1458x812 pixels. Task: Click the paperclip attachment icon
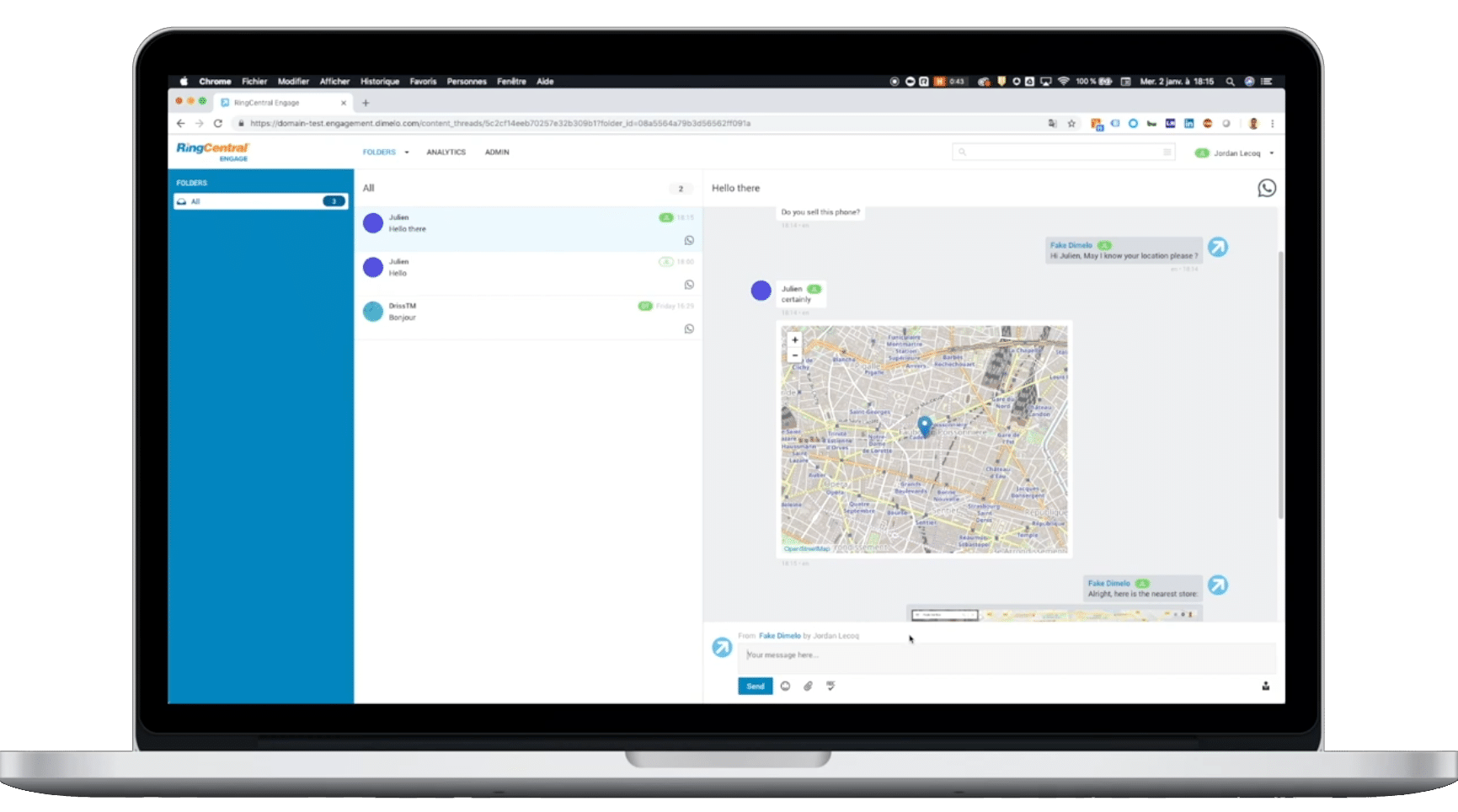click(808, 686)
